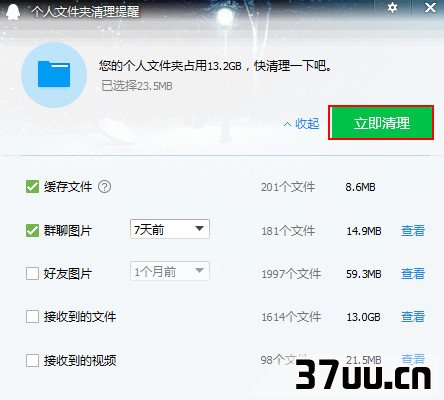This screenshot has width=444, height=400.
Task: Open settings via the gear icon
Action: 392,7
